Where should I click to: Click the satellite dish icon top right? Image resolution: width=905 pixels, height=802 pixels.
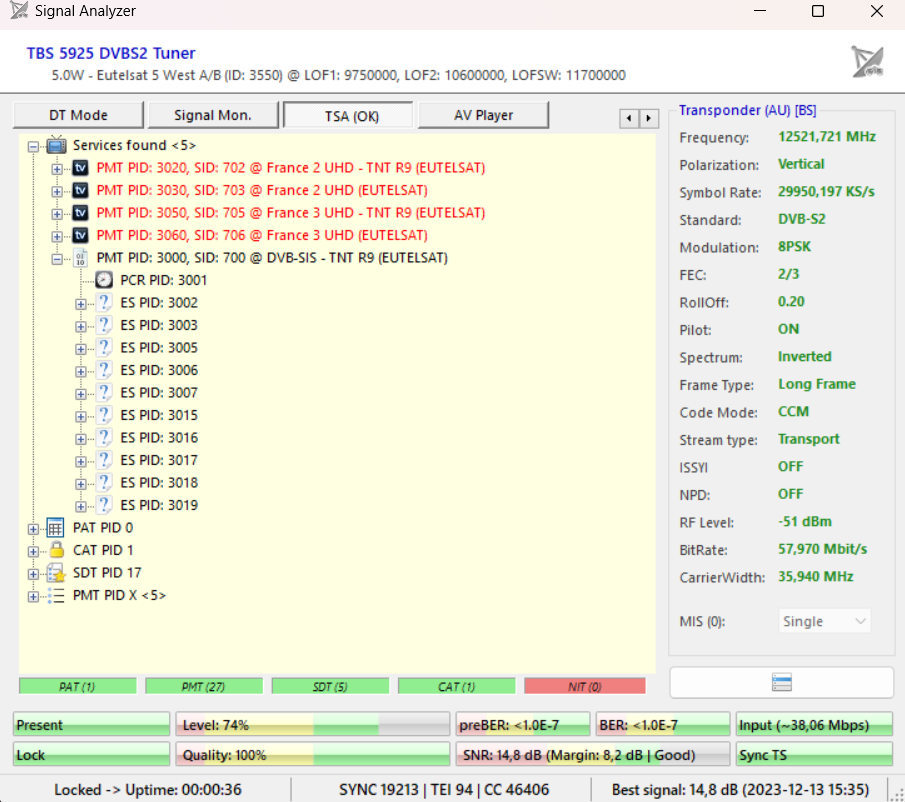867,62
